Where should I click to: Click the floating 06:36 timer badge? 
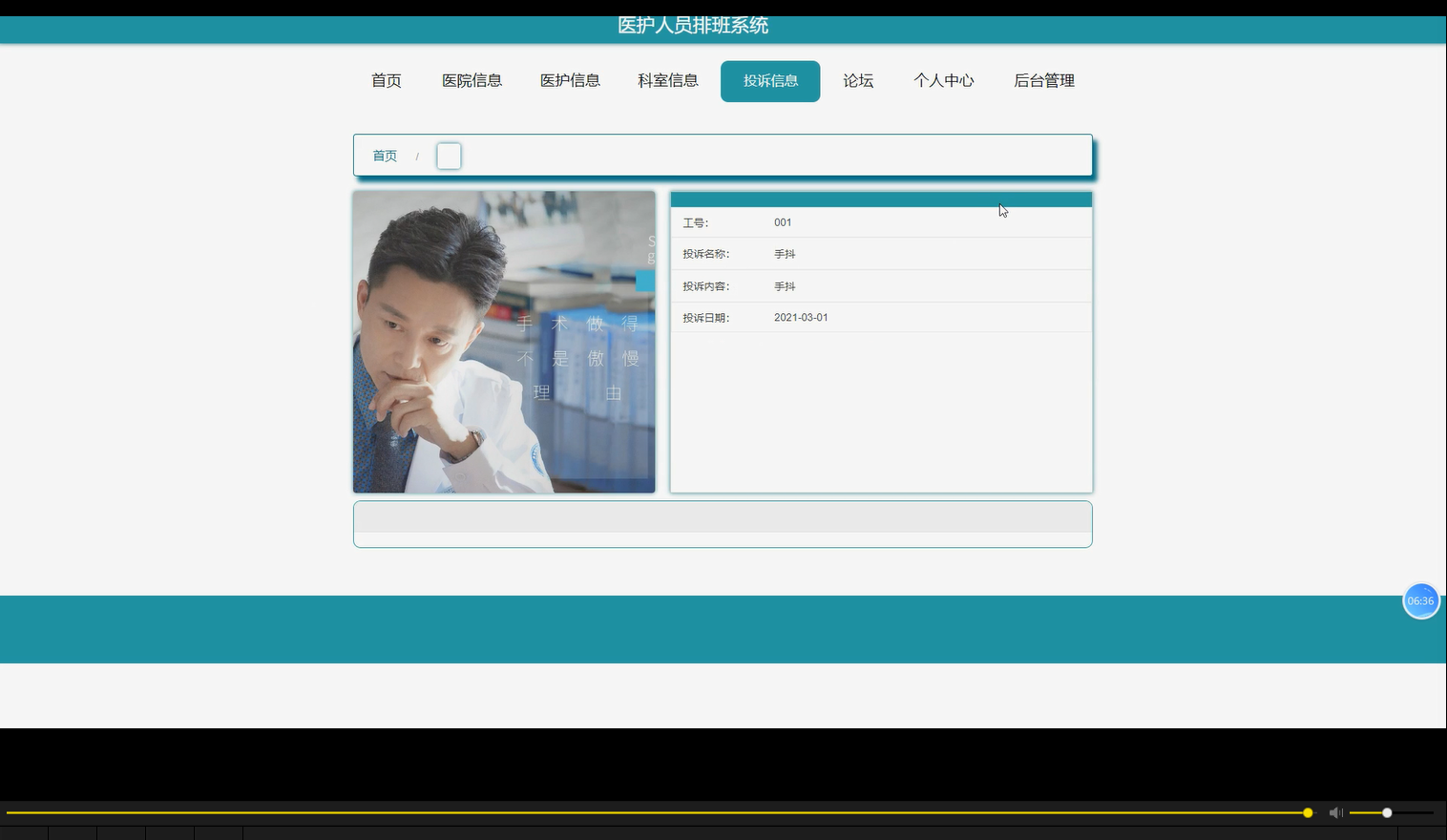click(1420, 600)
